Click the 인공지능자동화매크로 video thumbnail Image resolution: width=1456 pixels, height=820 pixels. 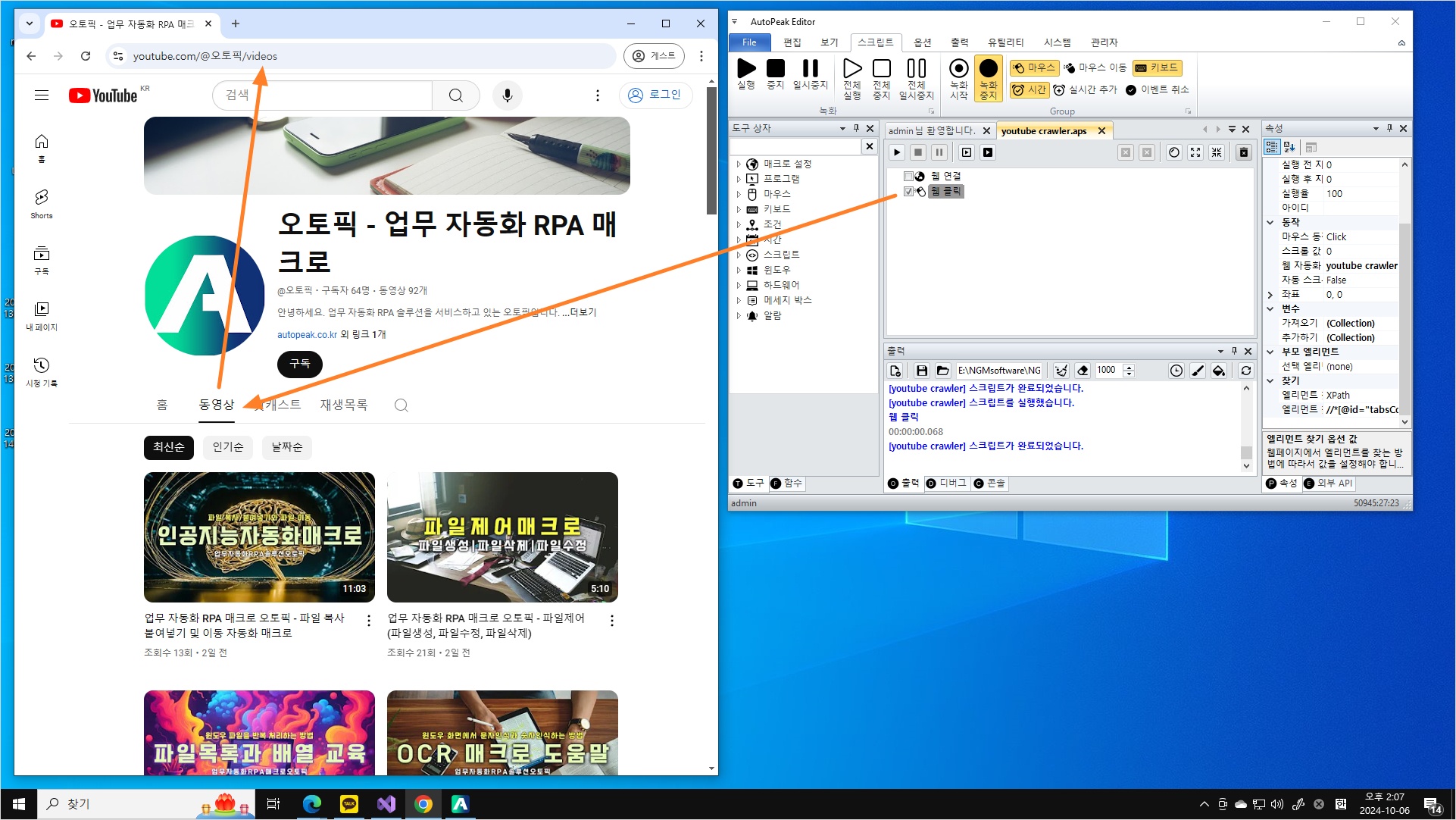(x=259, y=537)
